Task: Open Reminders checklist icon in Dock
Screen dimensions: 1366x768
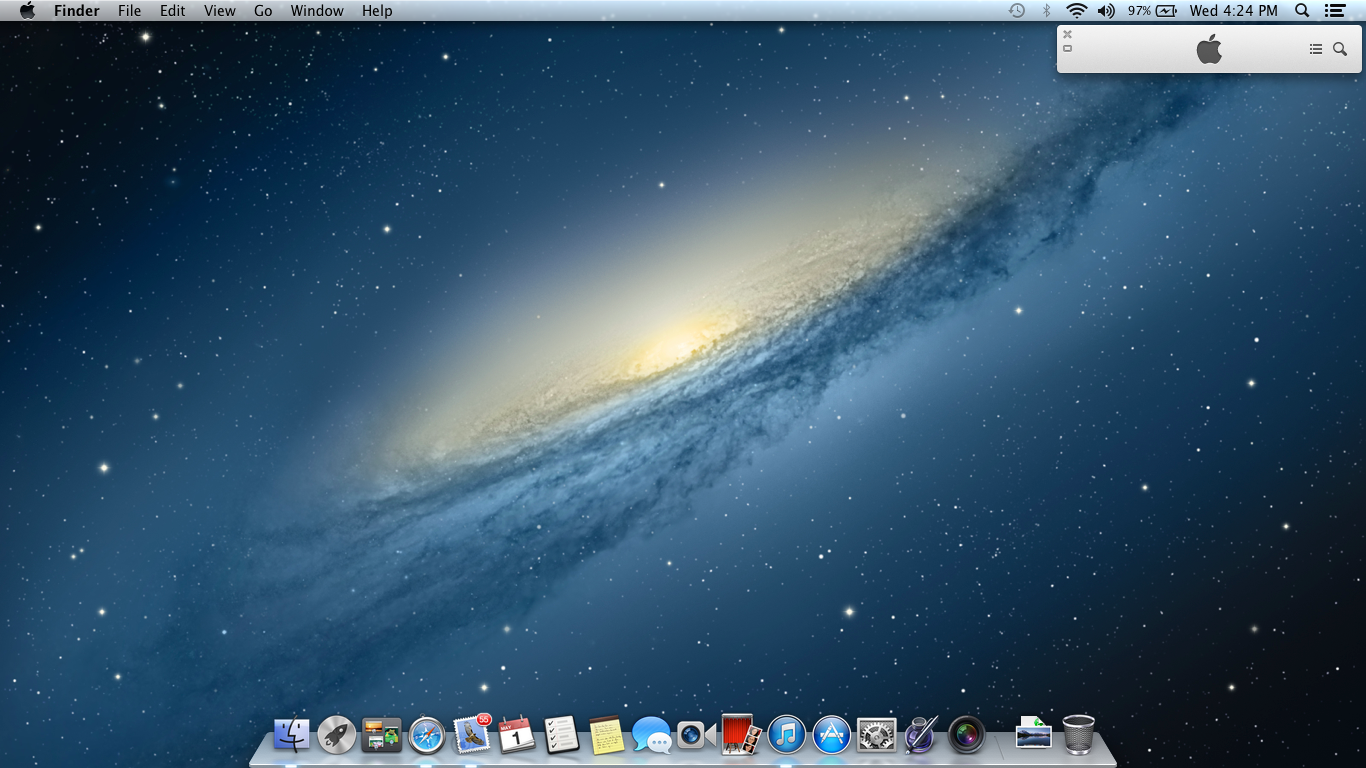Action: pyautogui.click(x=561, y=735)
